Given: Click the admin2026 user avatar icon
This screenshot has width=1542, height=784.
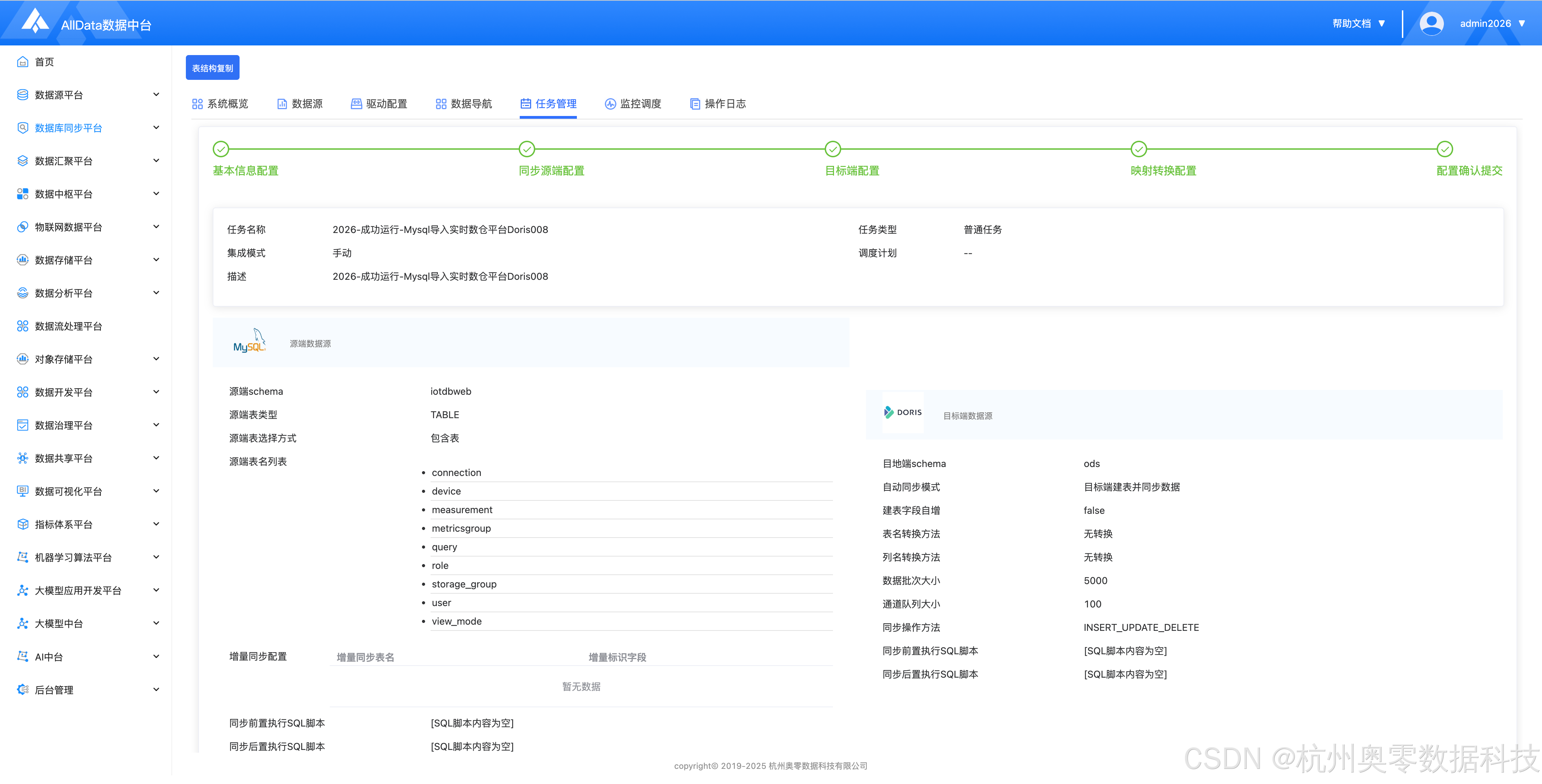Looking at the screenshot, I should [1431, 23].
